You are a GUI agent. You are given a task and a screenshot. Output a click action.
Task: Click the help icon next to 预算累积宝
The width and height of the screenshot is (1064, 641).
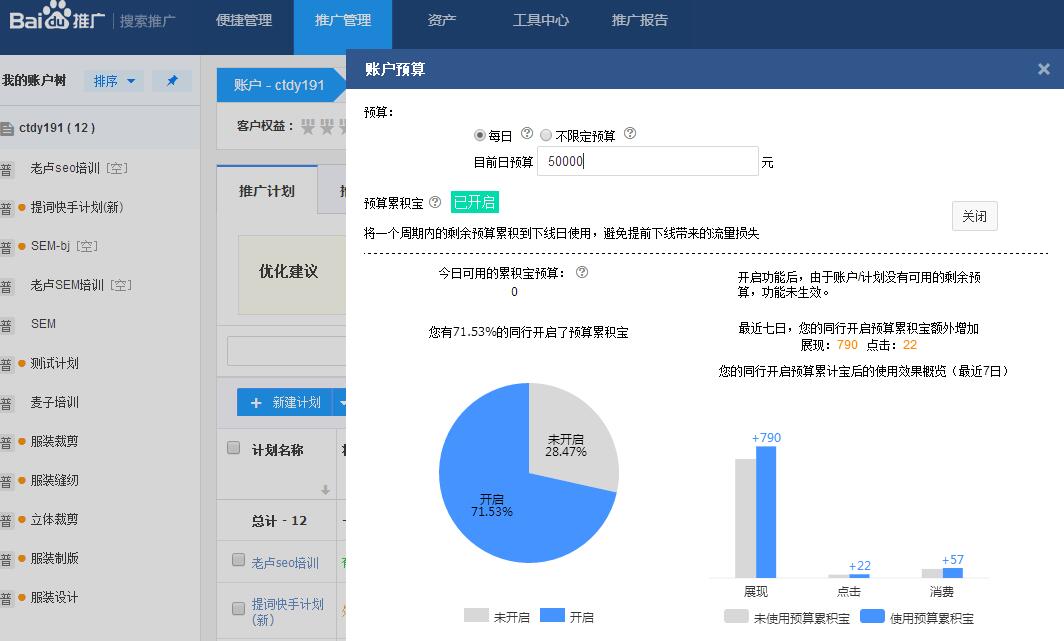click(433, 202)
